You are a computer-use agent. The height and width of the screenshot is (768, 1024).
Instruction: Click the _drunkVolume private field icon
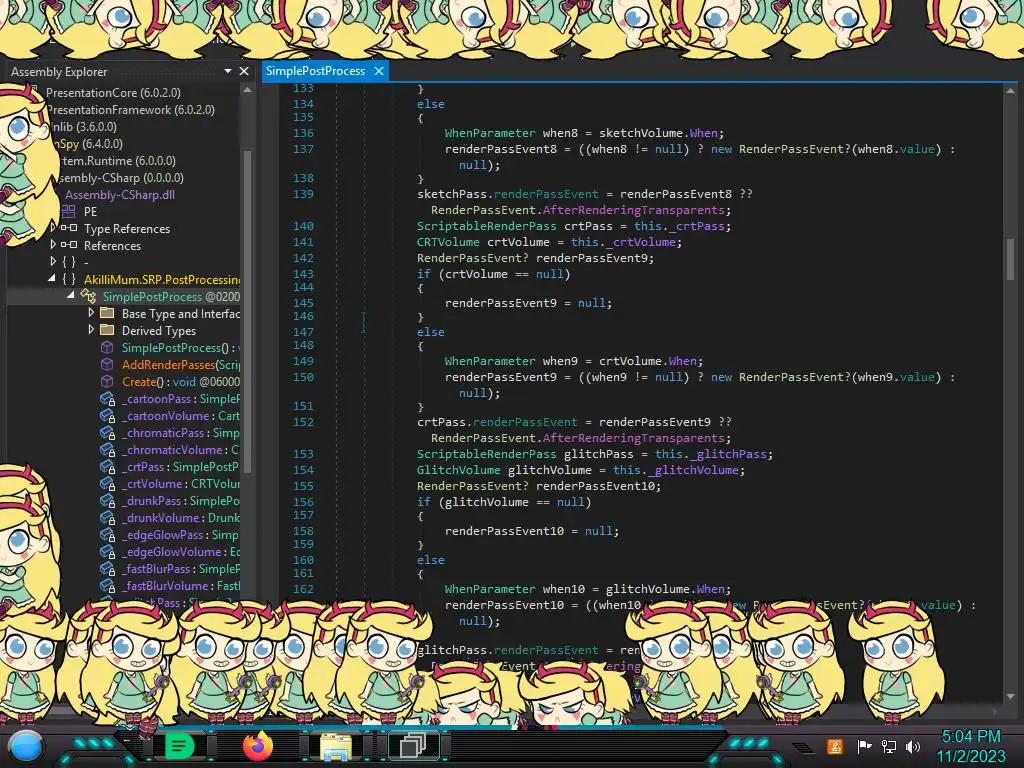107,517
